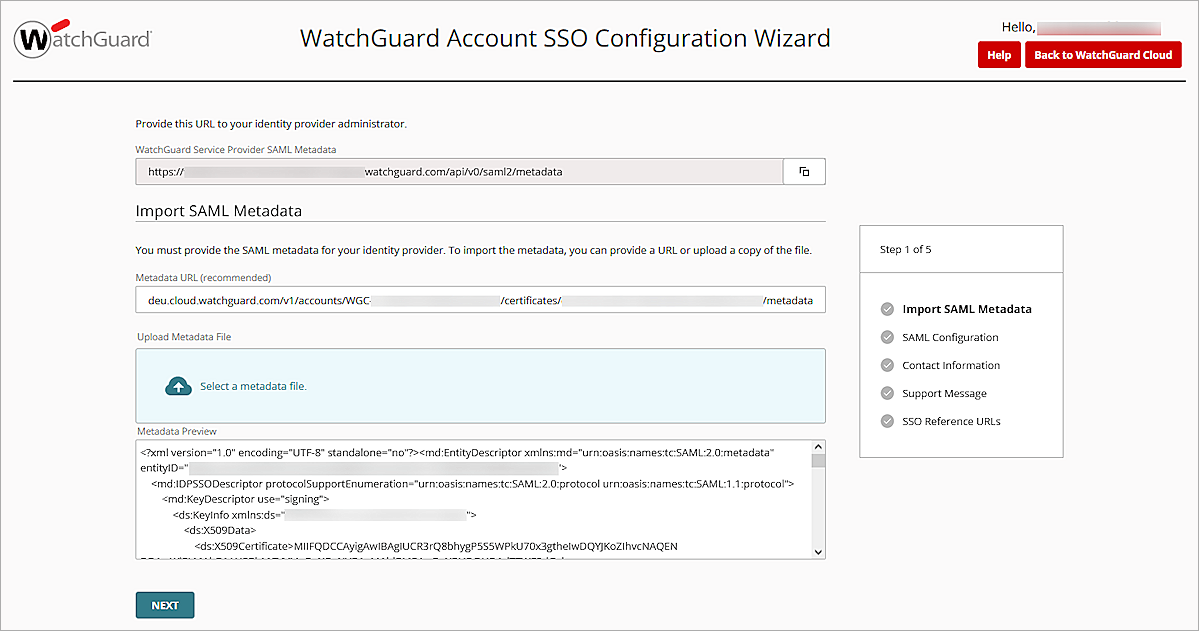Toggle the Support Message step indicator
The height and width of the screenshot is (631, 1199).
click(944, 393)
